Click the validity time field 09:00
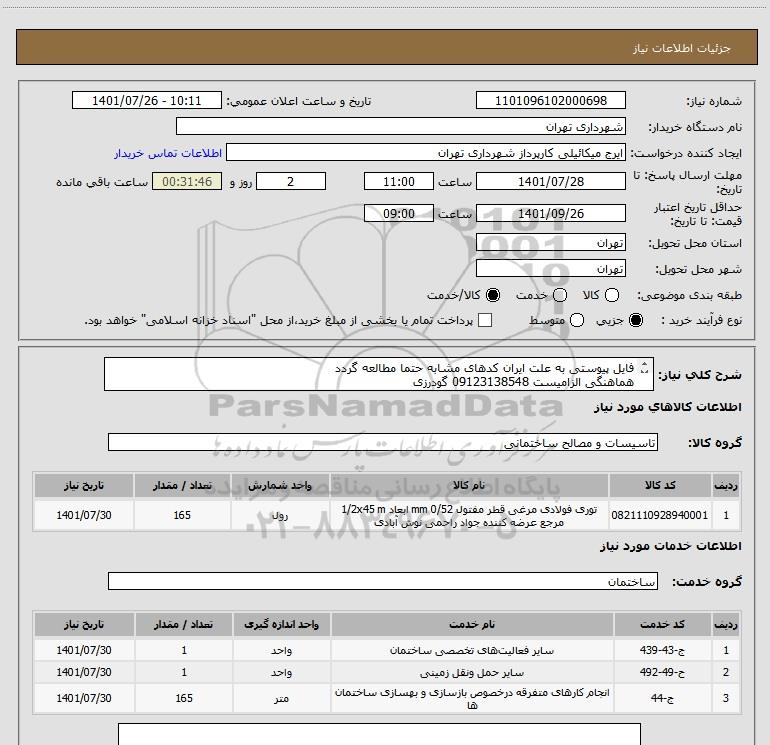 point(399,213)
